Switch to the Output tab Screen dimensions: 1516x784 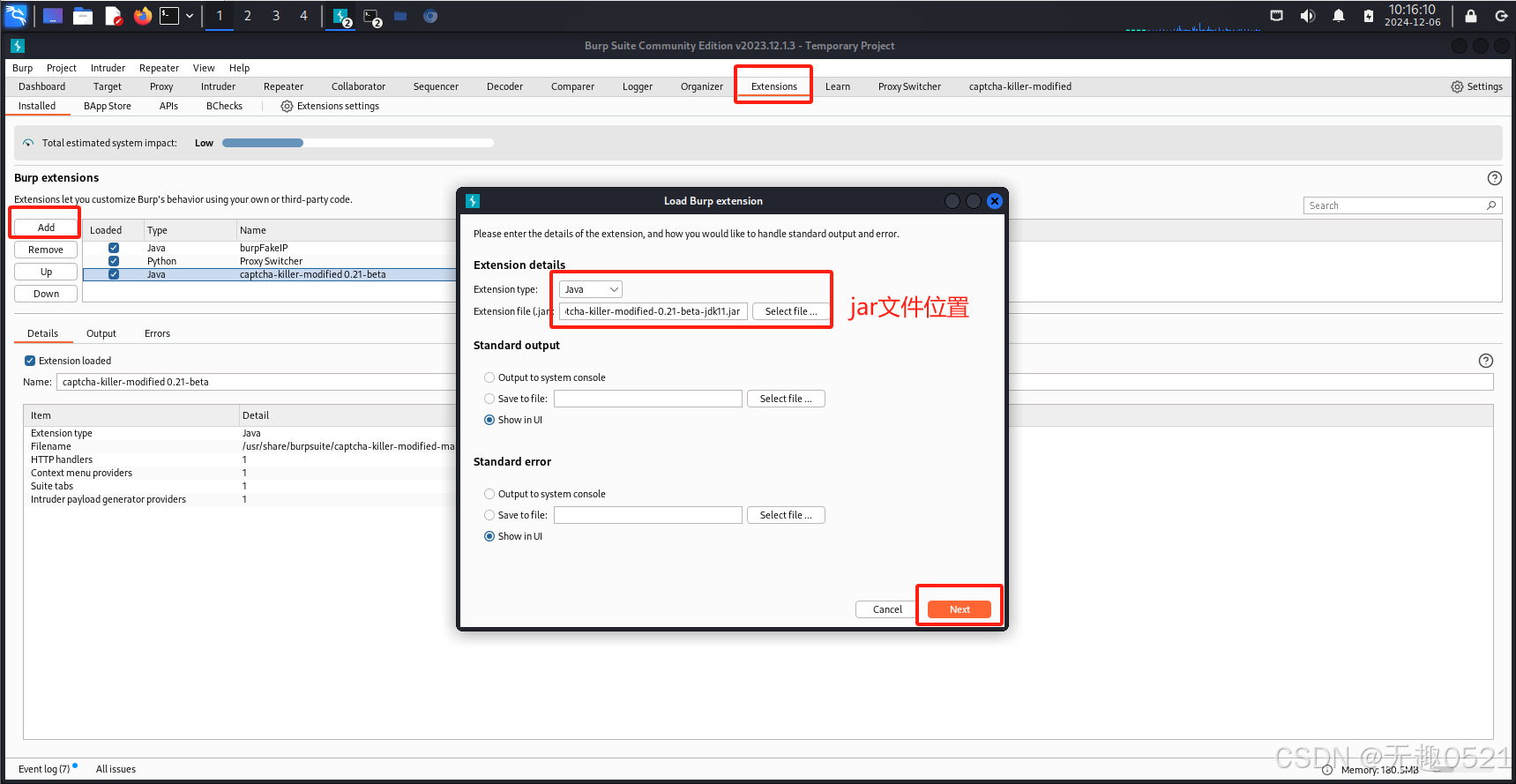pyautogui.click(x=101, y=333)
